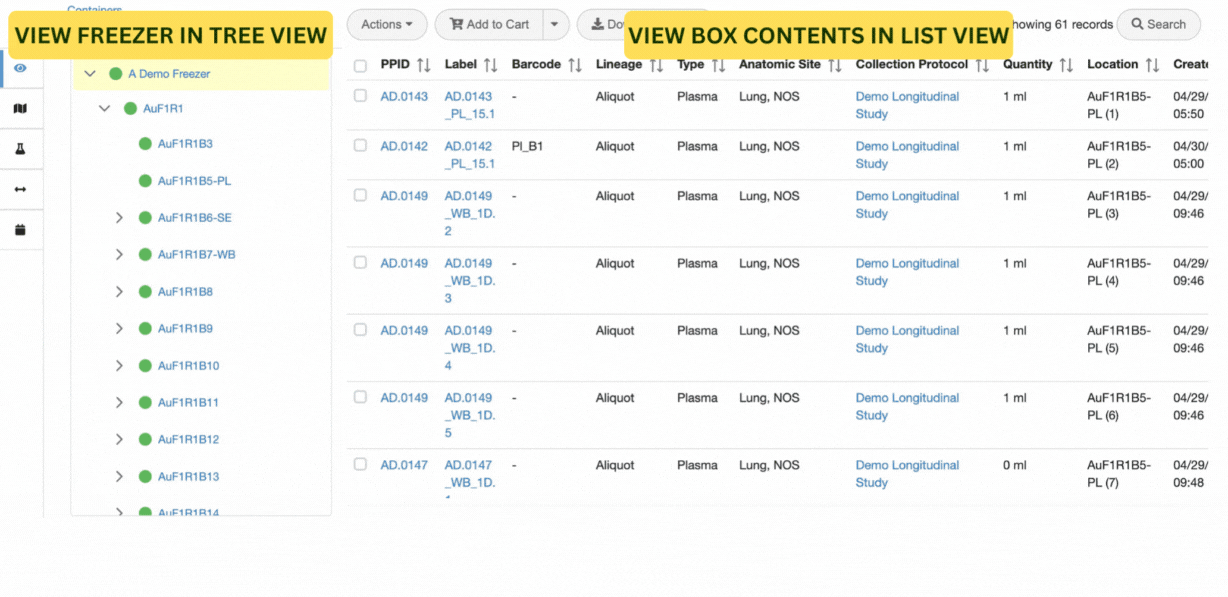The width and height of the screenshot is (1228, 597).
Task: Open PPID link AD.0142
Action: 404,146
